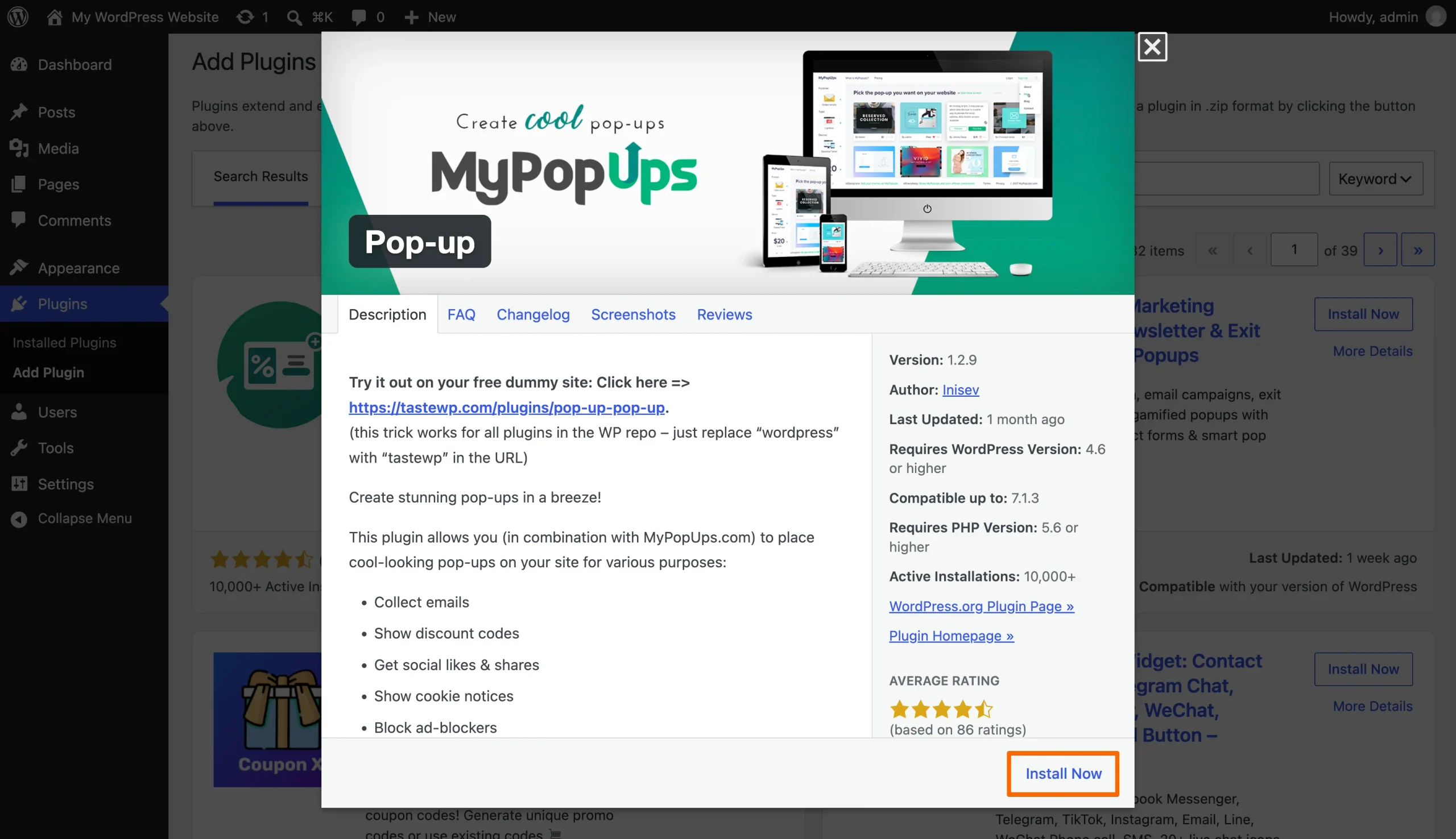Open Settings in the sidebar
This screenshot has width=1456, height=839.
click(84, 484)
